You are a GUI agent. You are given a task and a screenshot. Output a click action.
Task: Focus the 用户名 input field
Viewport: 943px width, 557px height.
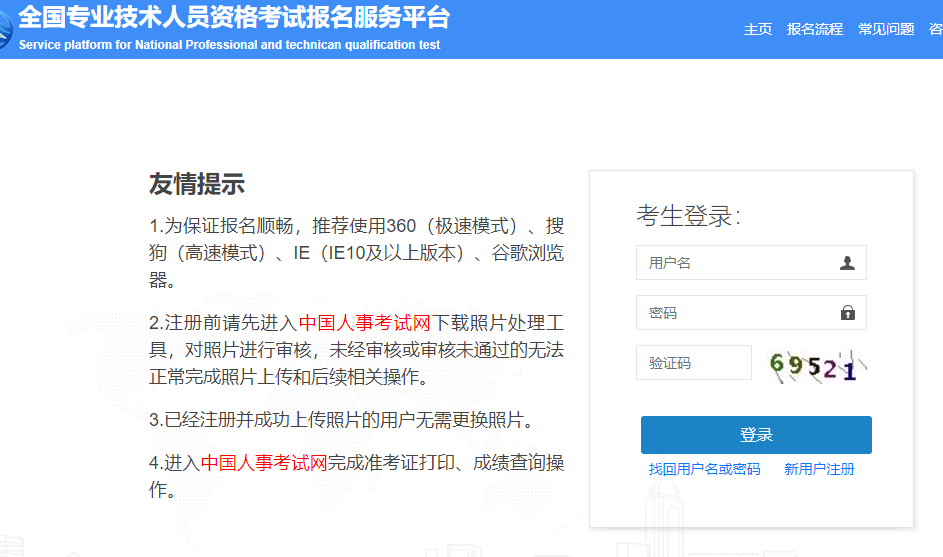735,263
